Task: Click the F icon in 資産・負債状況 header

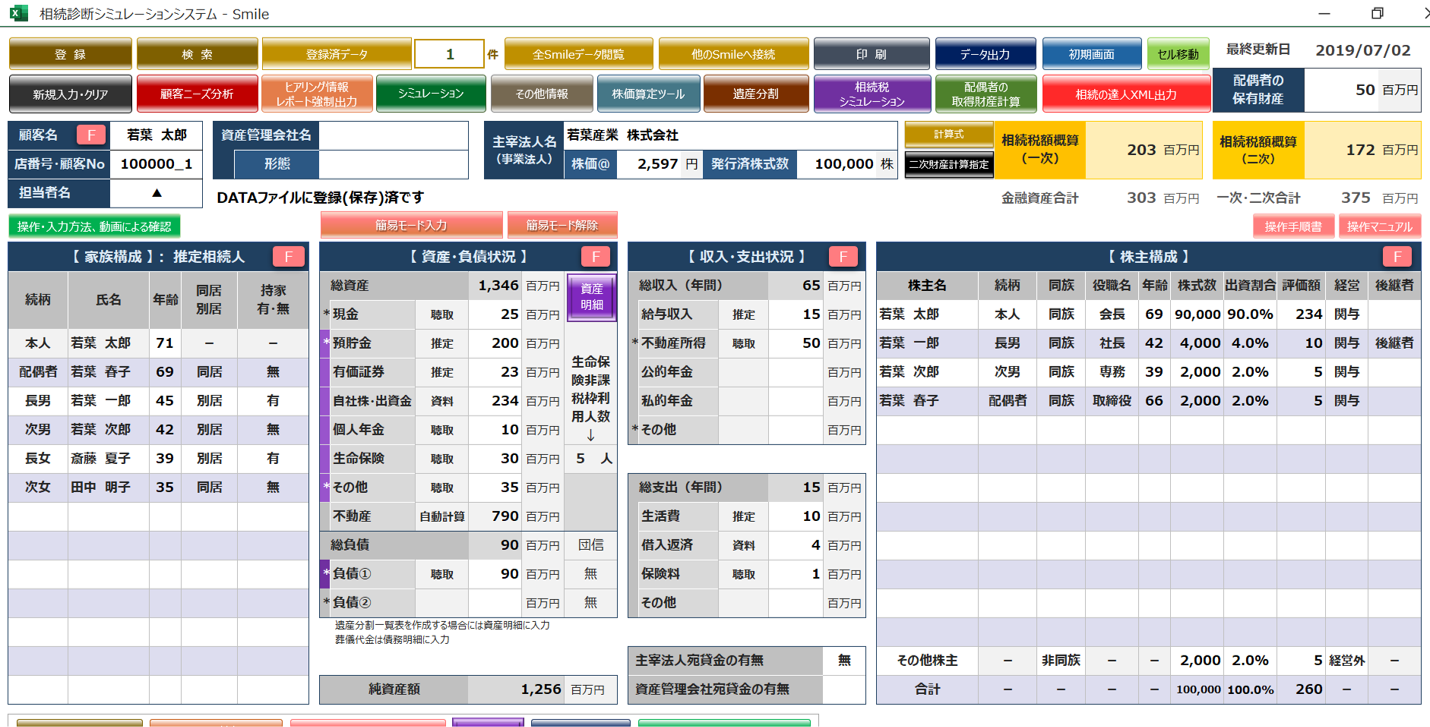Action: point(595,257)
